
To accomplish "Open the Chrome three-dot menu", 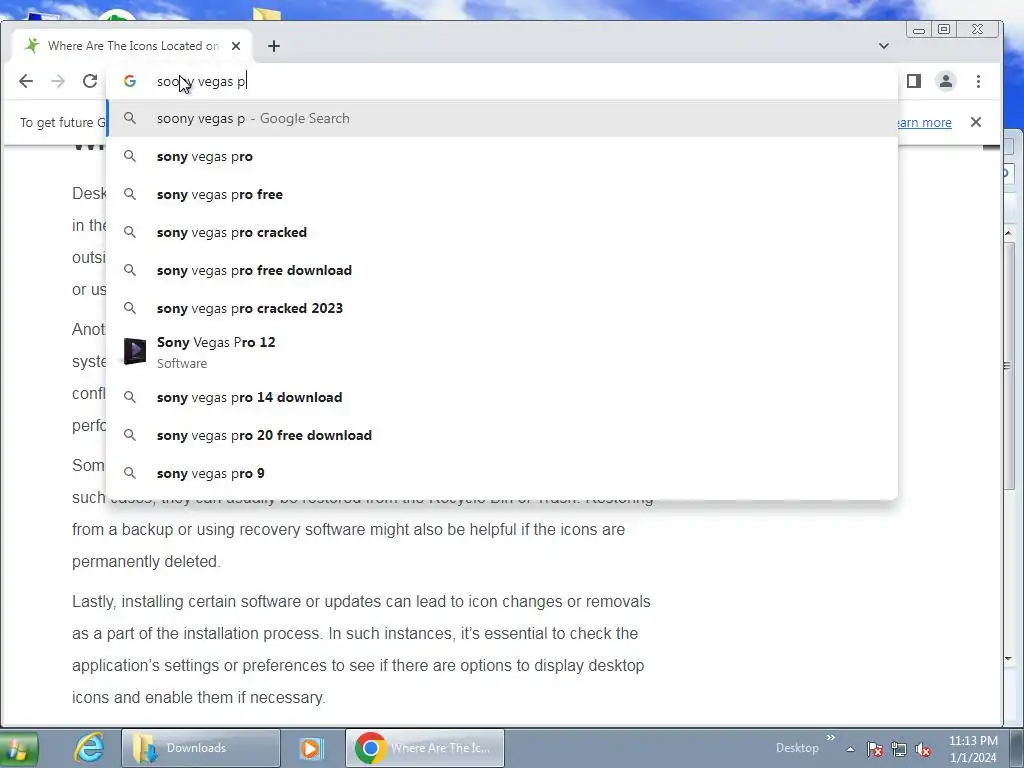I will [978, 81].
